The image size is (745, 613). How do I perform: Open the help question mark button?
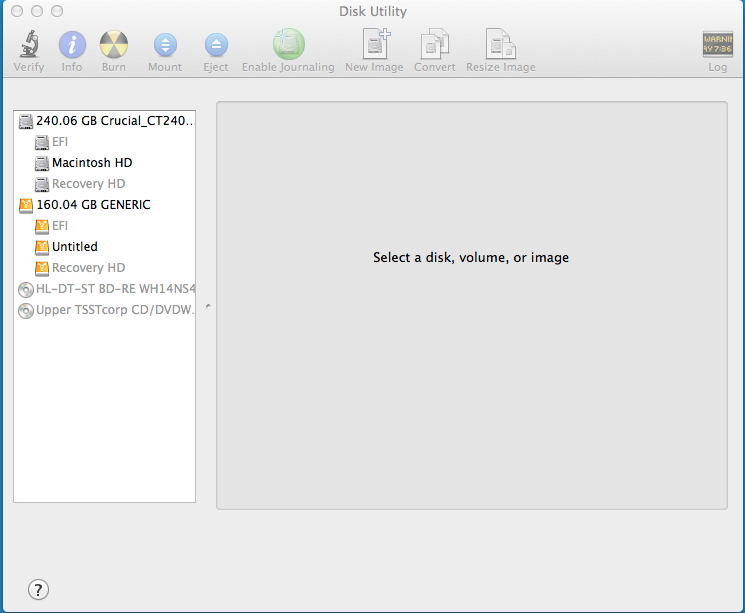coord(38,590)
